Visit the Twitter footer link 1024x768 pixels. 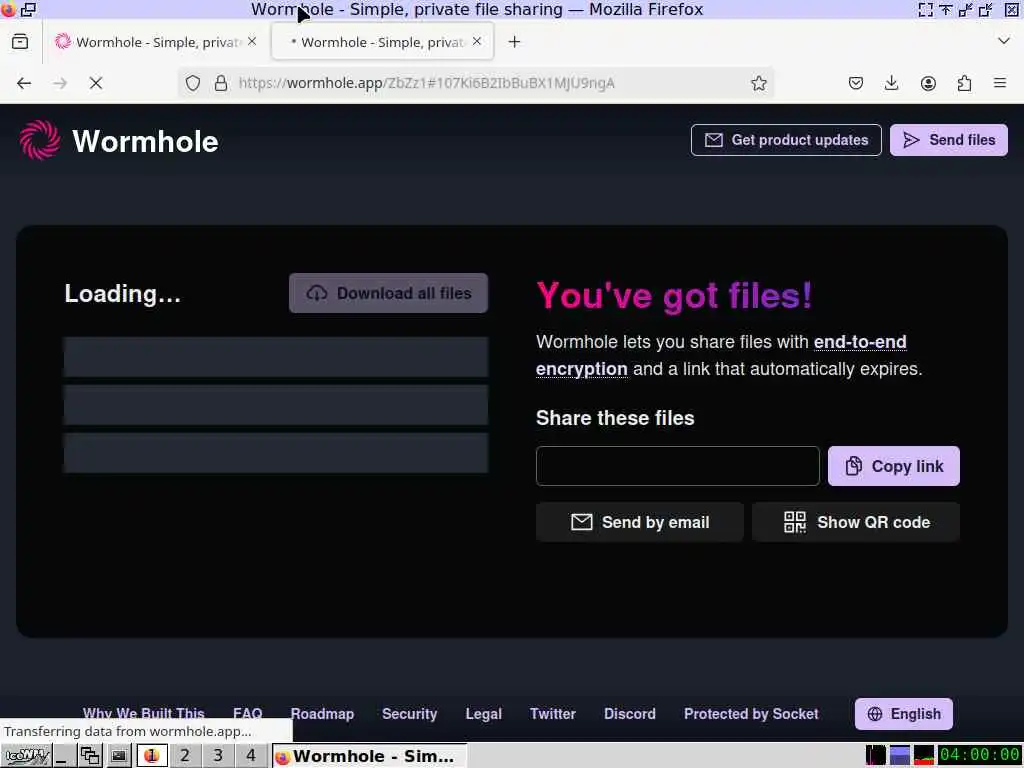(552, 714)
